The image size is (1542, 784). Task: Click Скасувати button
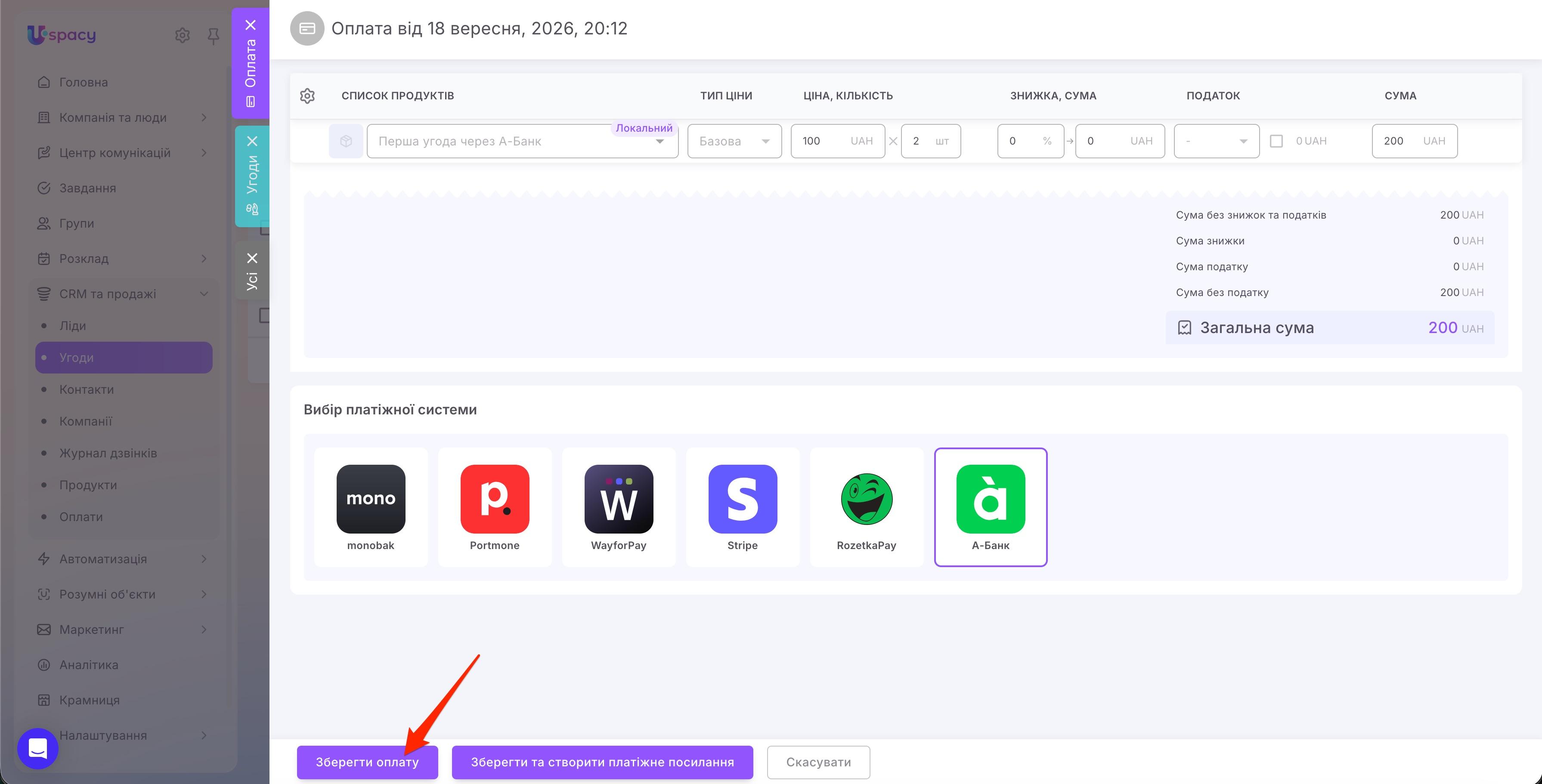coord(817,762)
